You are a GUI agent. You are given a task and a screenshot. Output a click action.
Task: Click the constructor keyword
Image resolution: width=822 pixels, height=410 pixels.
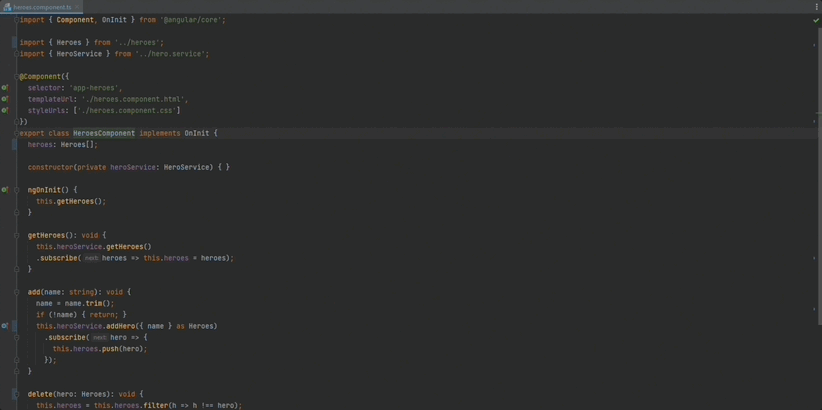[50, 167]
